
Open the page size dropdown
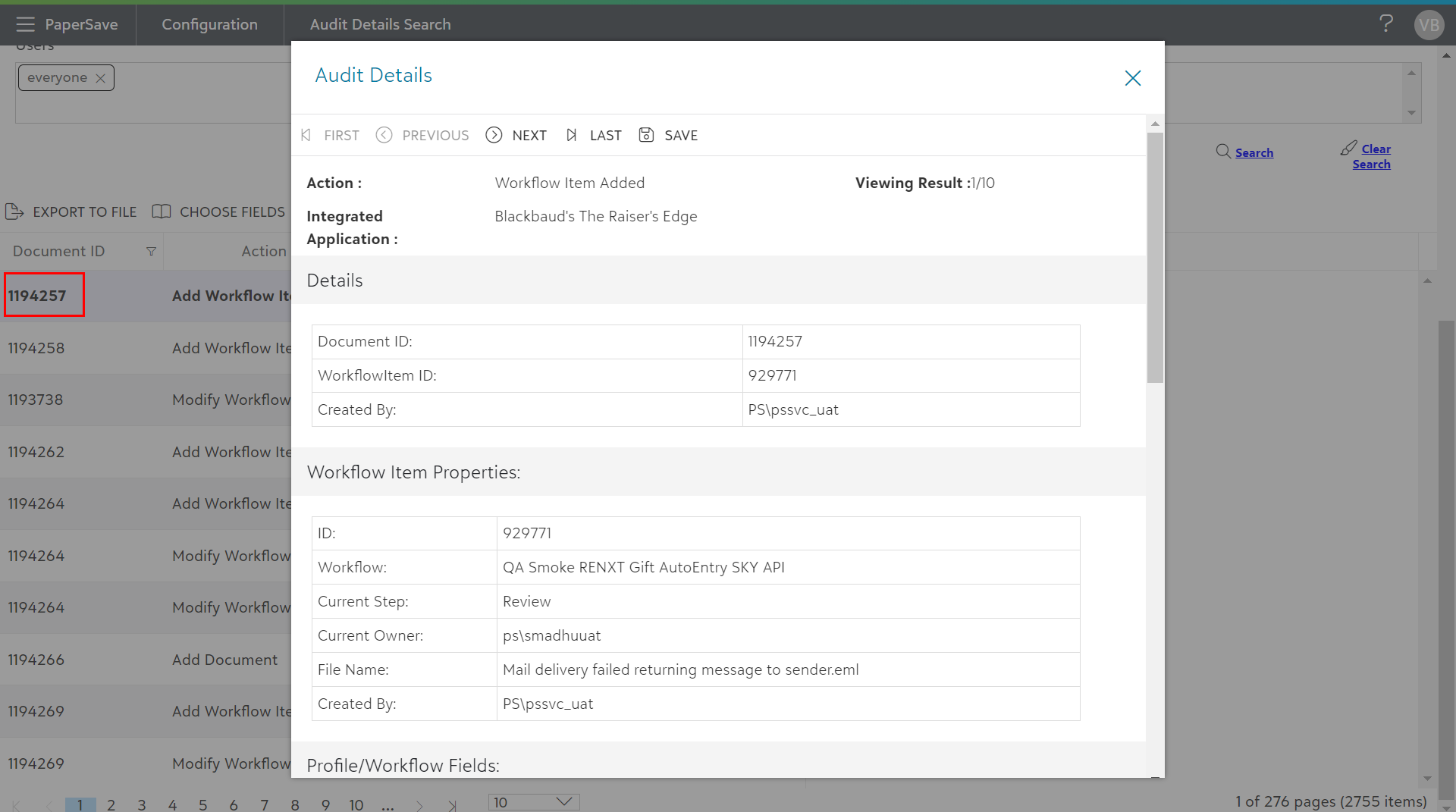click(534, 802)
